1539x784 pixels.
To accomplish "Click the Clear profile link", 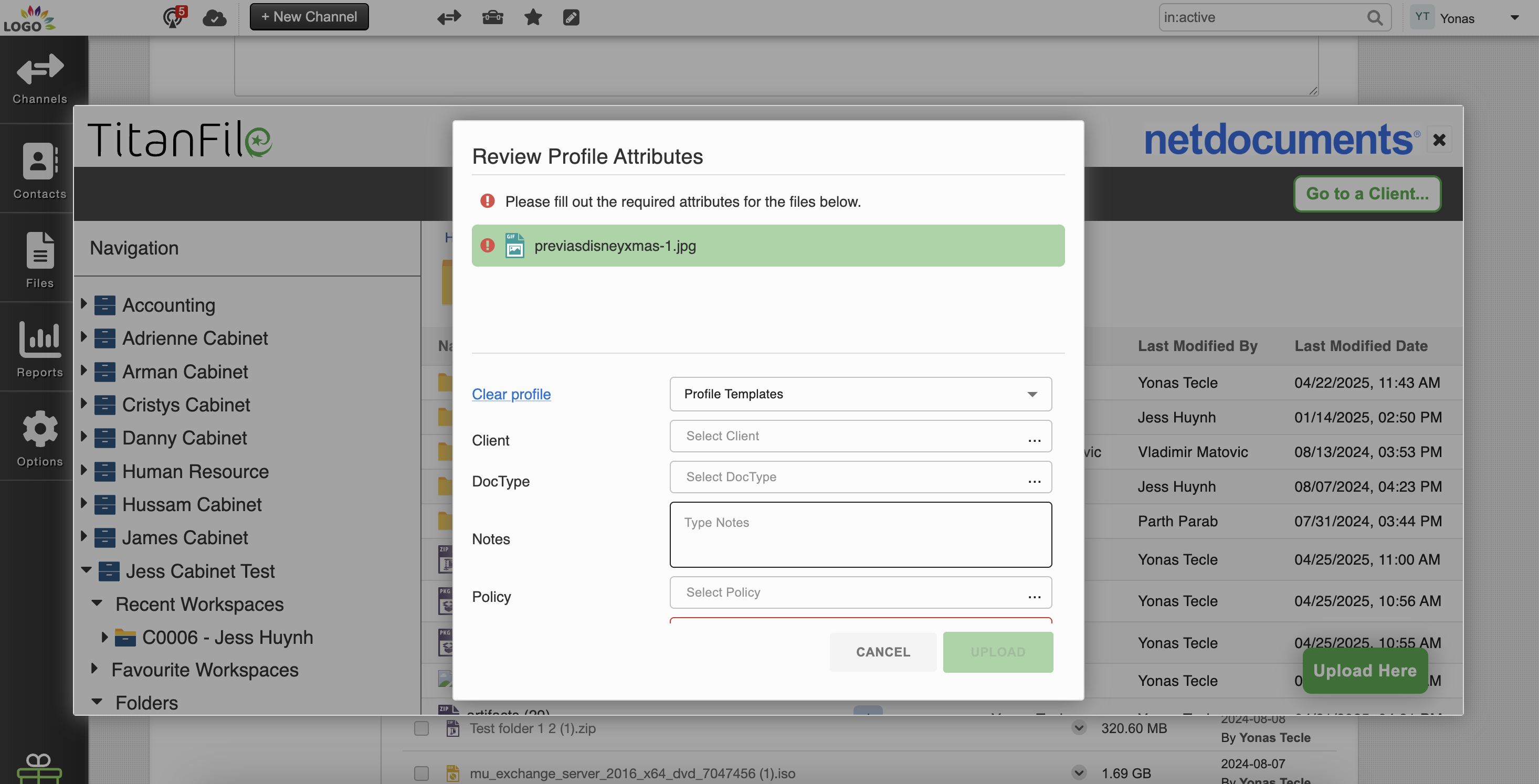I will tap(511, 394).
